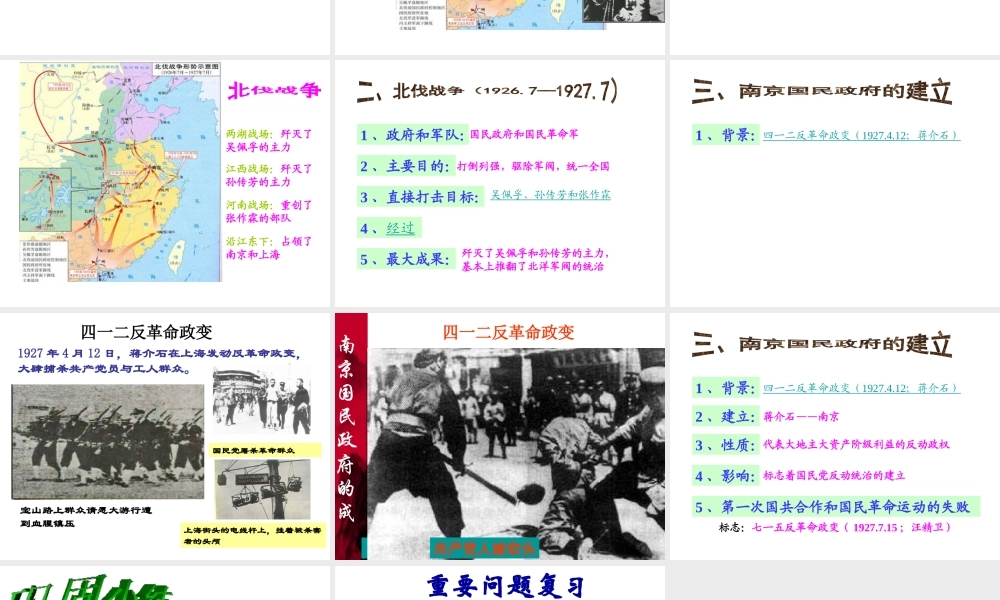The height and width of the screenshot is (600, 1000).
Task: Click the label 3、性质
Action: click(x=726, y=444)
